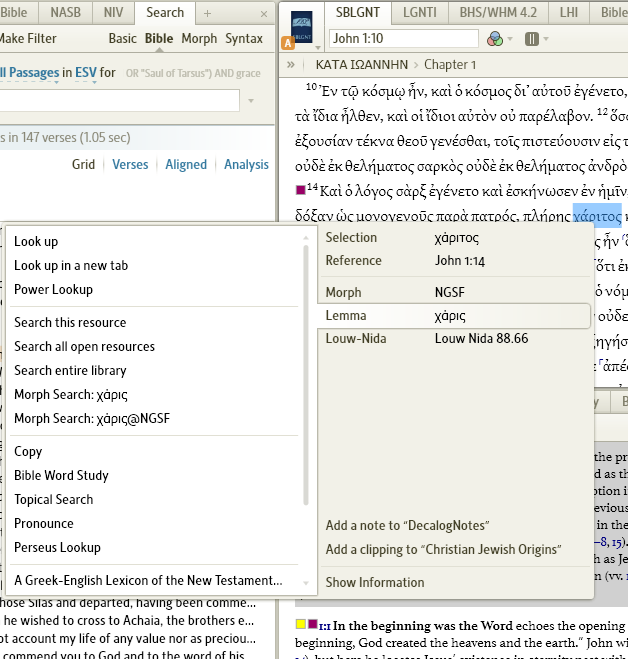Click Add a note to "DecalogNotes"
Viewport: 628px width, 659px height.
408,525
